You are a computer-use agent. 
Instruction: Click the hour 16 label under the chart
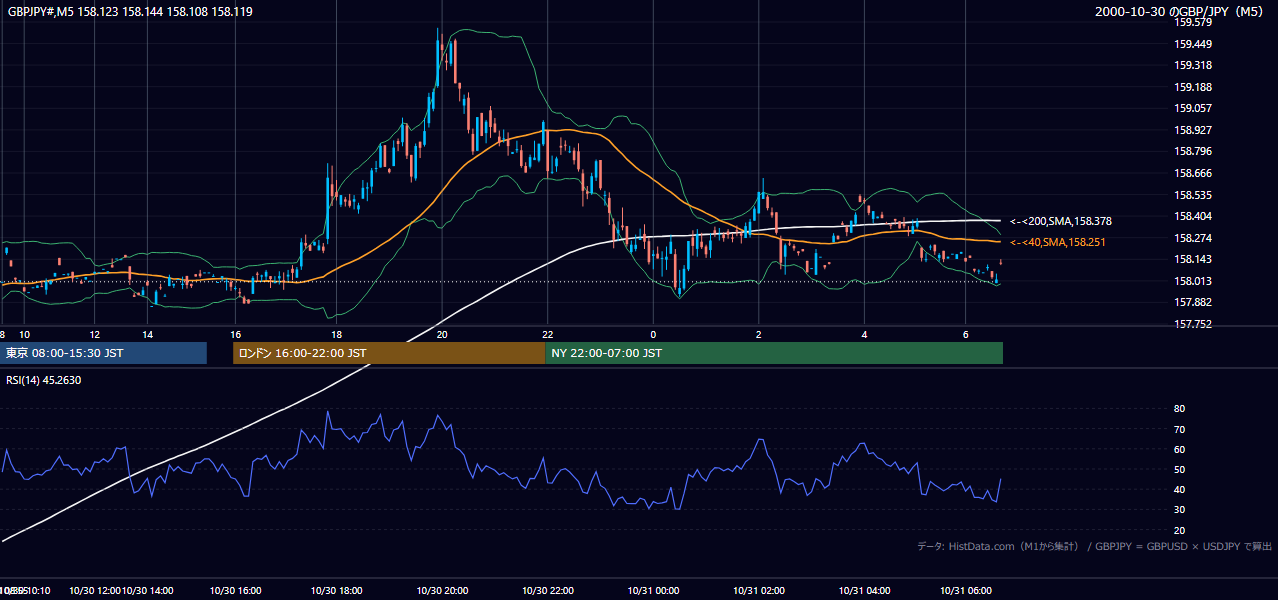click(x=236, y=334)
